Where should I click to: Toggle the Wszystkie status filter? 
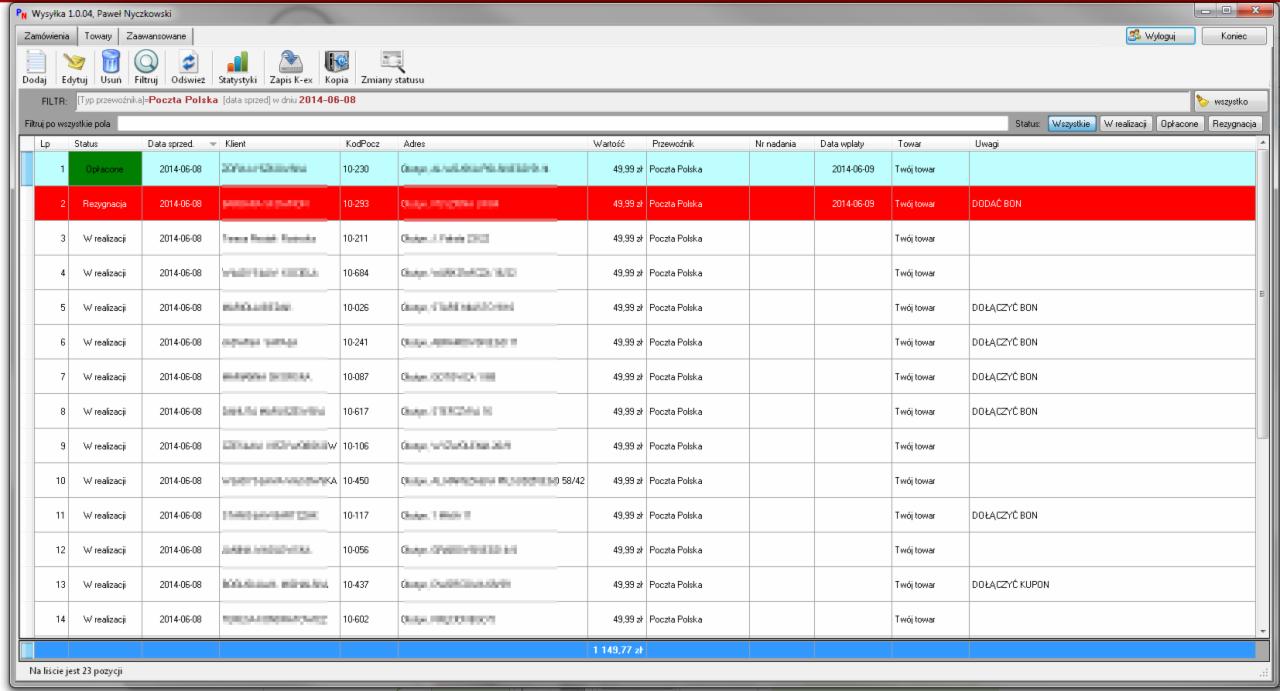pyautogui.click(x=1071, y=123)
